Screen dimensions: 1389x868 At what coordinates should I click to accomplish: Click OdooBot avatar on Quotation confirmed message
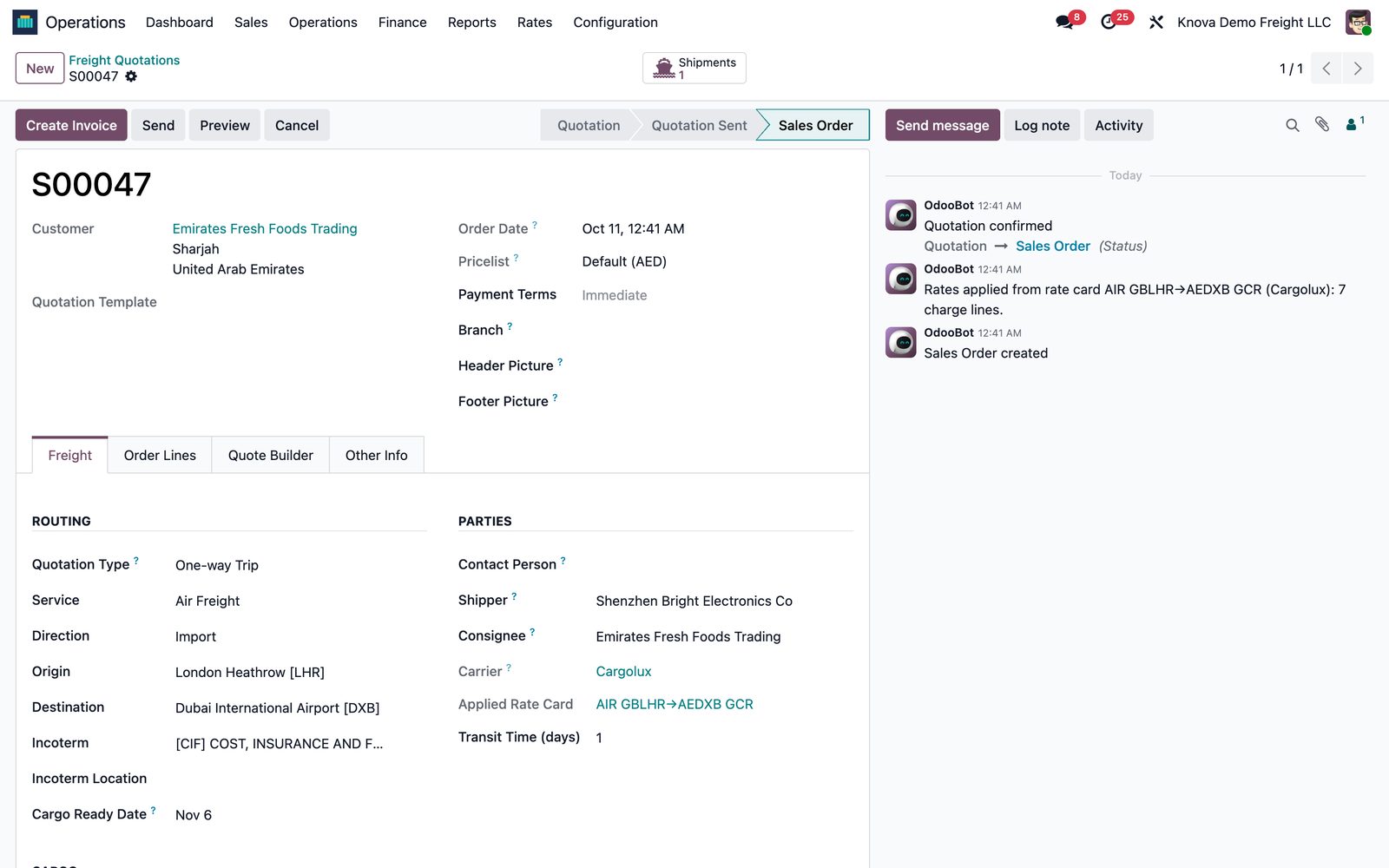coord(901,214)
